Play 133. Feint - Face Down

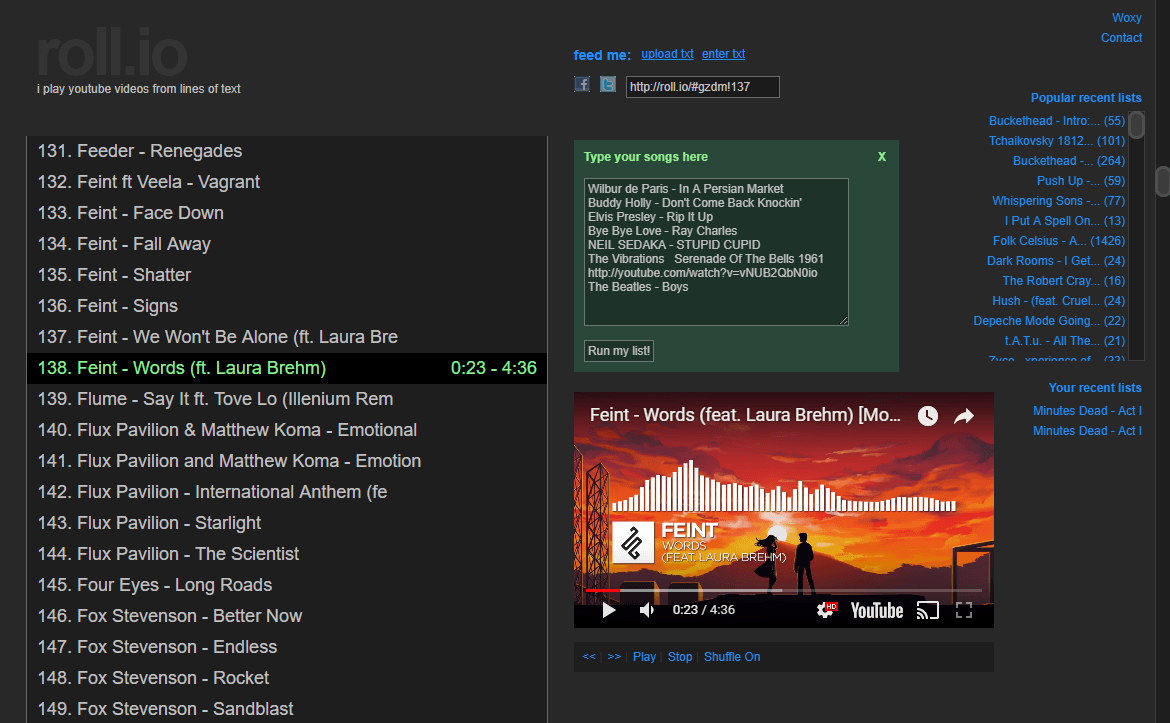[287, 213]
